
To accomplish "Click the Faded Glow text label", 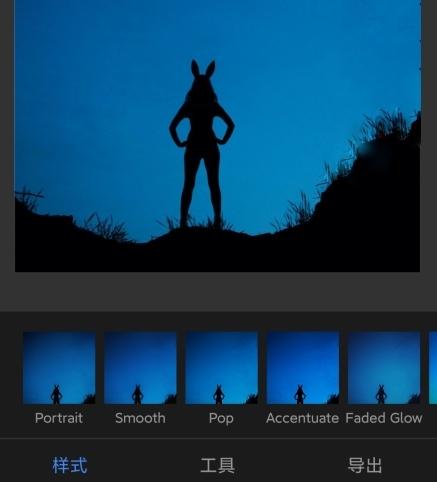I will coord(384,418).
